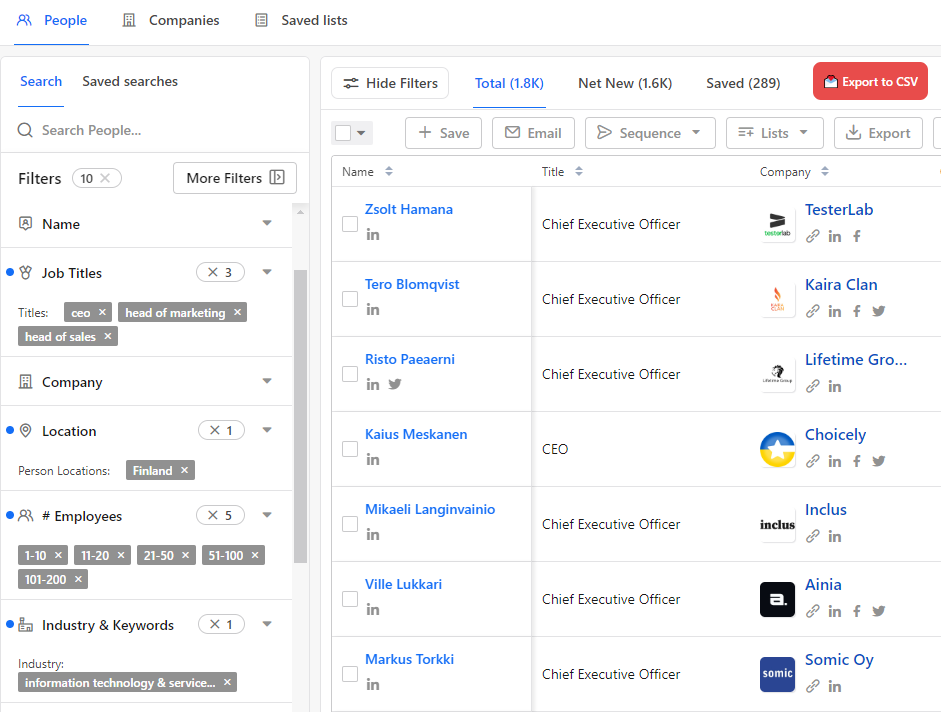Check Kaius Meskanen's row checkbox
The image size is (941, 712).
(350, 449)
